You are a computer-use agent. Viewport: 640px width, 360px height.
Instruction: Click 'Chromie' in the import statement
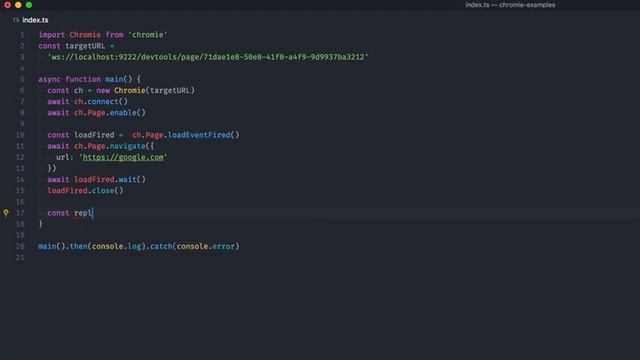tap(85, 35)
